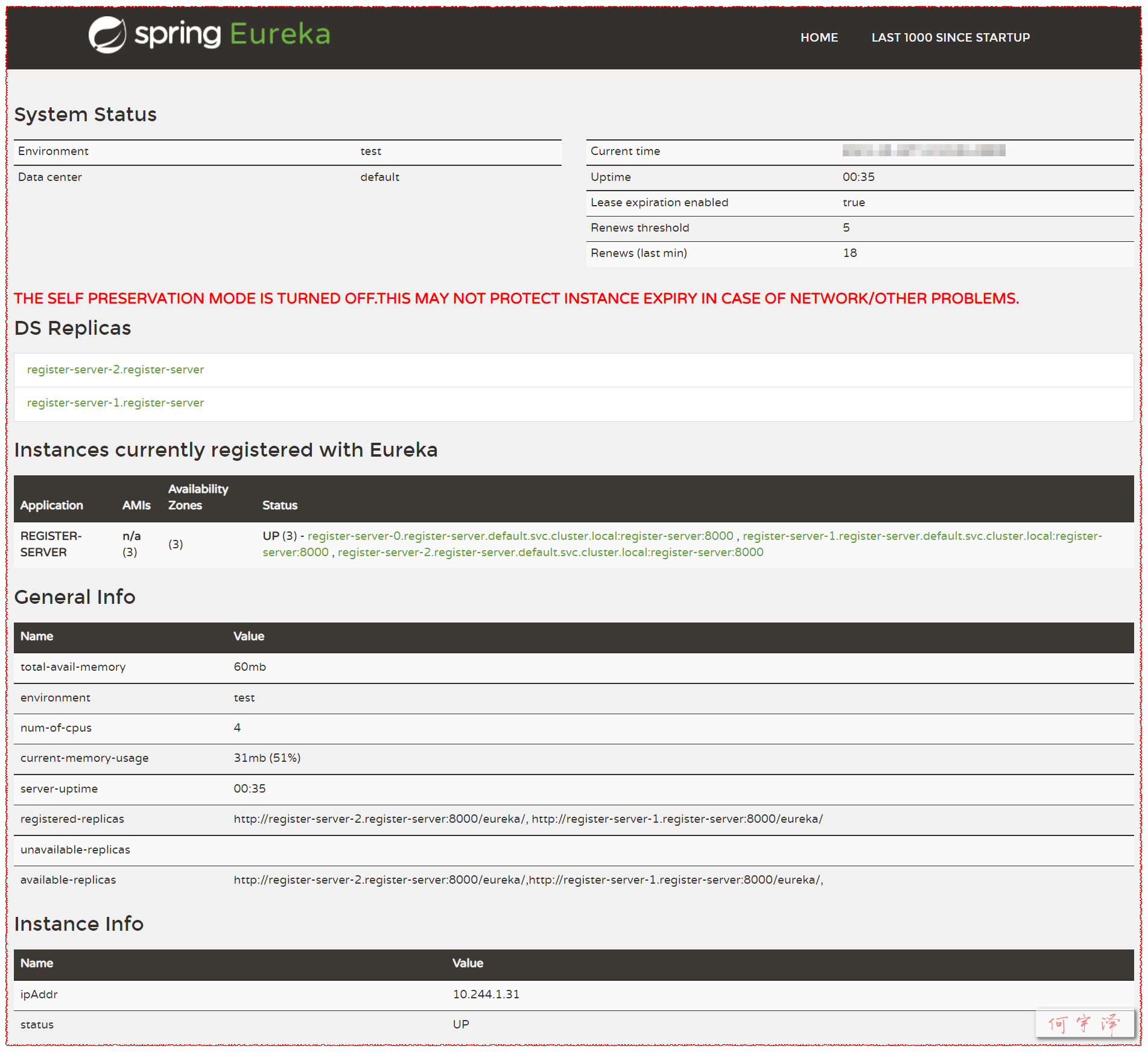The height and width of the screenshot is (1052, 1148).
Task: Click the Current time label
Action: pos(625,151)
